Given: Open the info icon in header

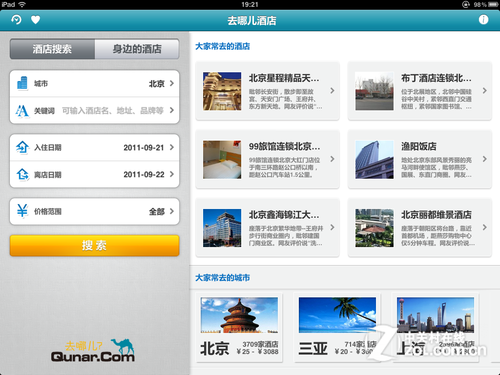Looking at the screenshot, I should pyautogui.click(x=483, y=20).
